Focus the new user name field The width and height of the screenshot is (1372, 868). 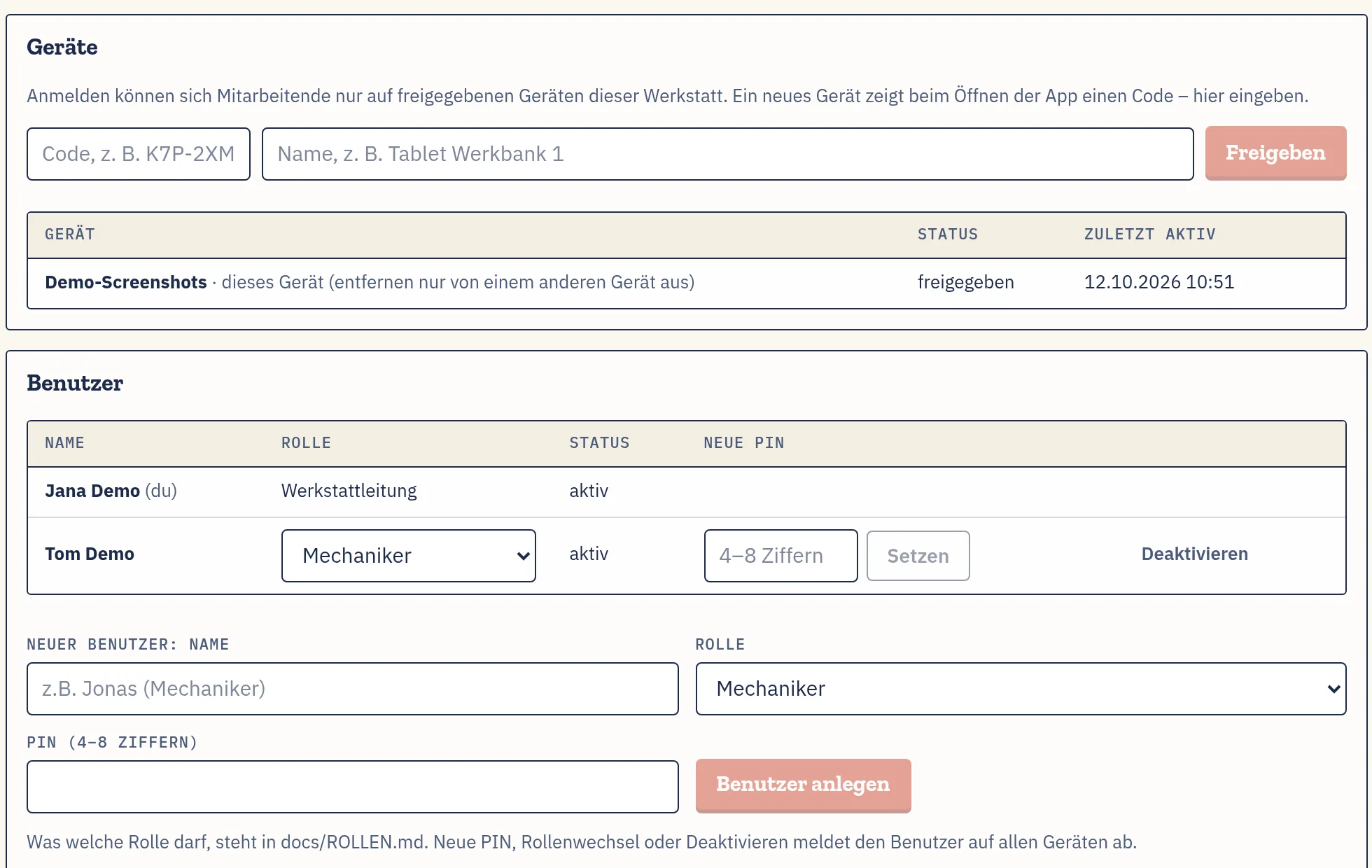click(x=353, y=689)
